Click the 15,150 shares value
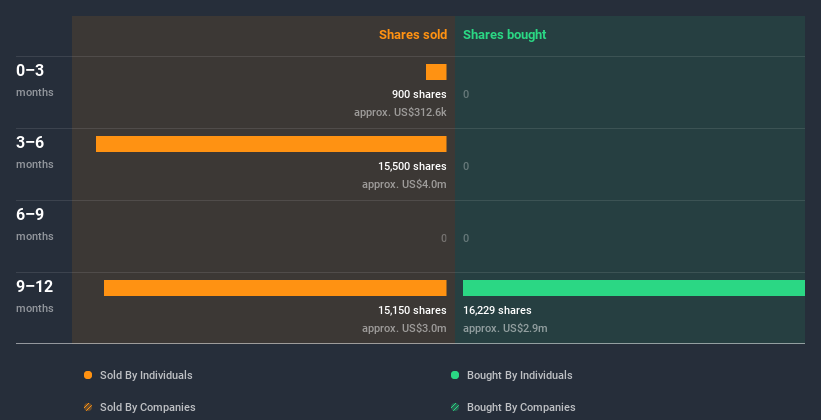This screenshot has height=420, width=821. coord(413,310)
